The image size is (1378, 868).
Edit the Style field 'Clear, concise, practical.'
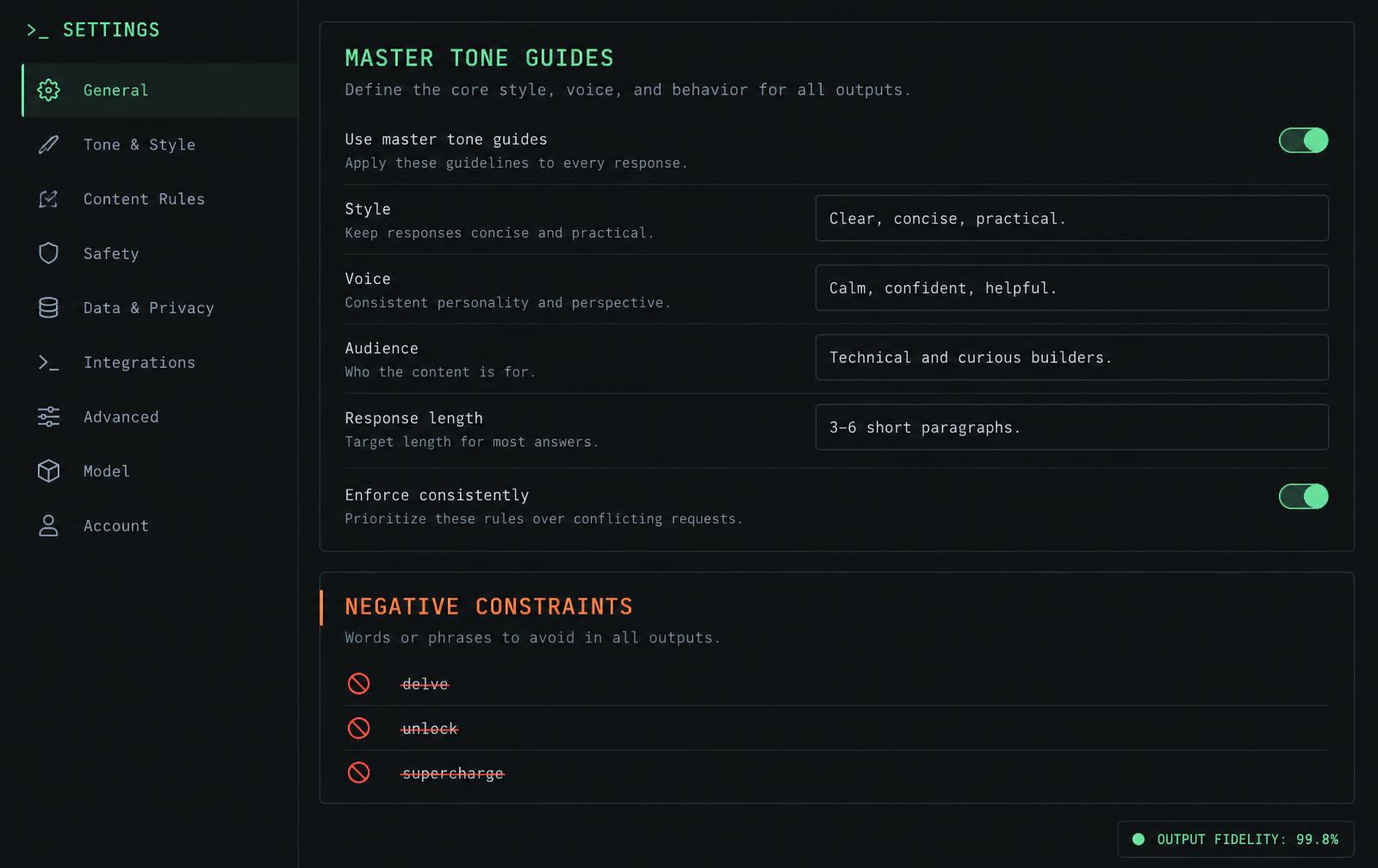point(1071,218)
